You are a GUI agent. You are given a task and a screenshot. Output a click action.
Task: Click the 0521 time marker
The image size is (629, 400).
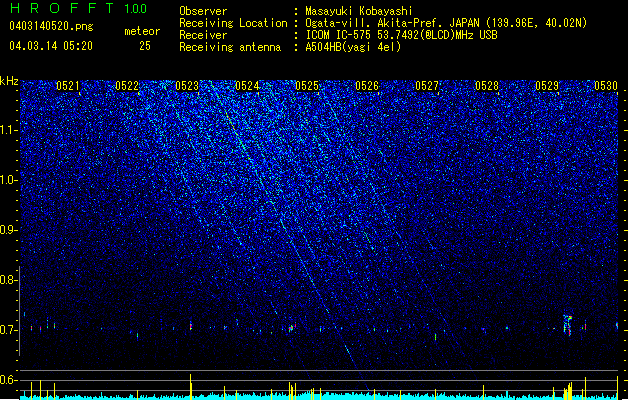pos(67,86)
